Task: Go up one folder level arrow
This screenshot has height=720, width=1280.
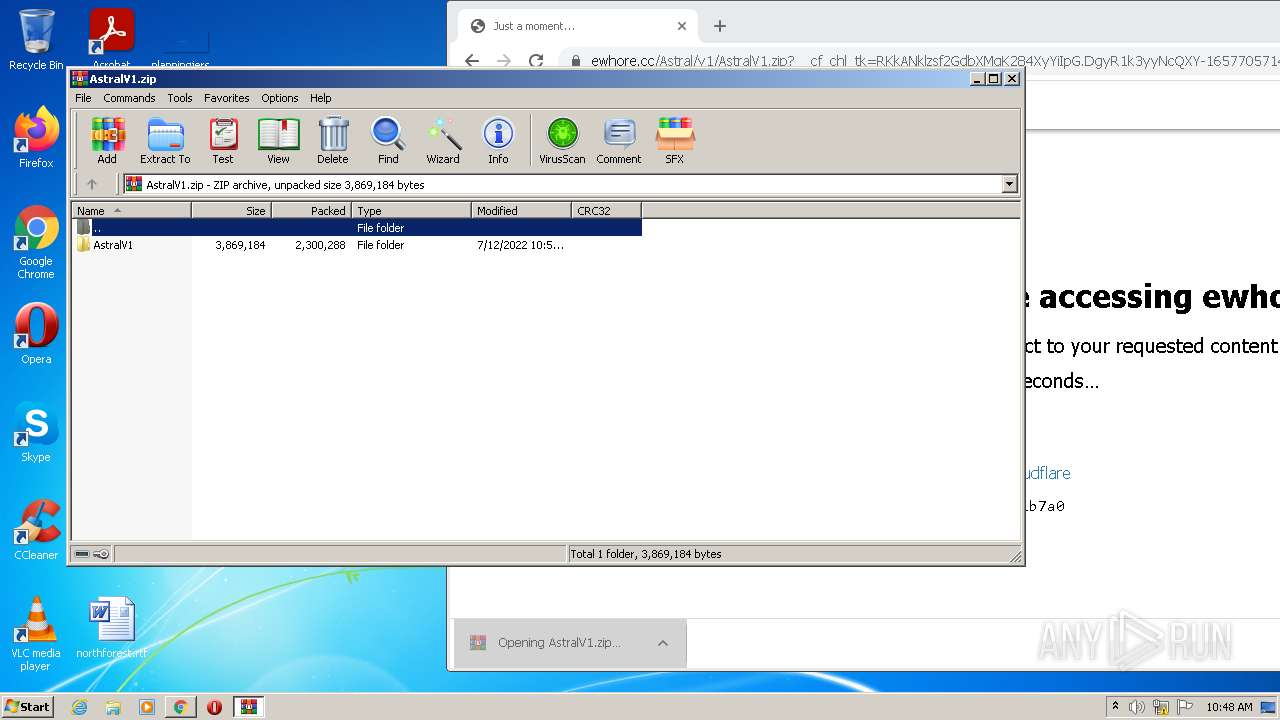Action: click(x=92, y=184)
